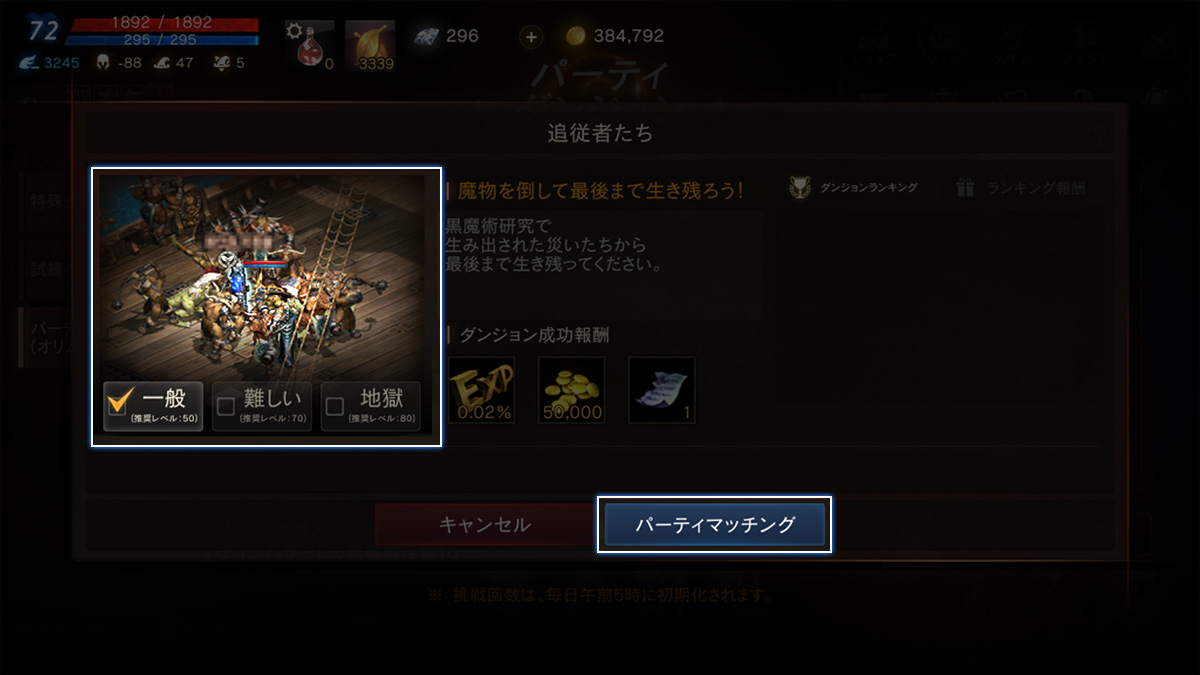The width and height of the screenshot is (1200, 675).
Task: Tap the level 72 character badge
Action: (x=43, y=30)
